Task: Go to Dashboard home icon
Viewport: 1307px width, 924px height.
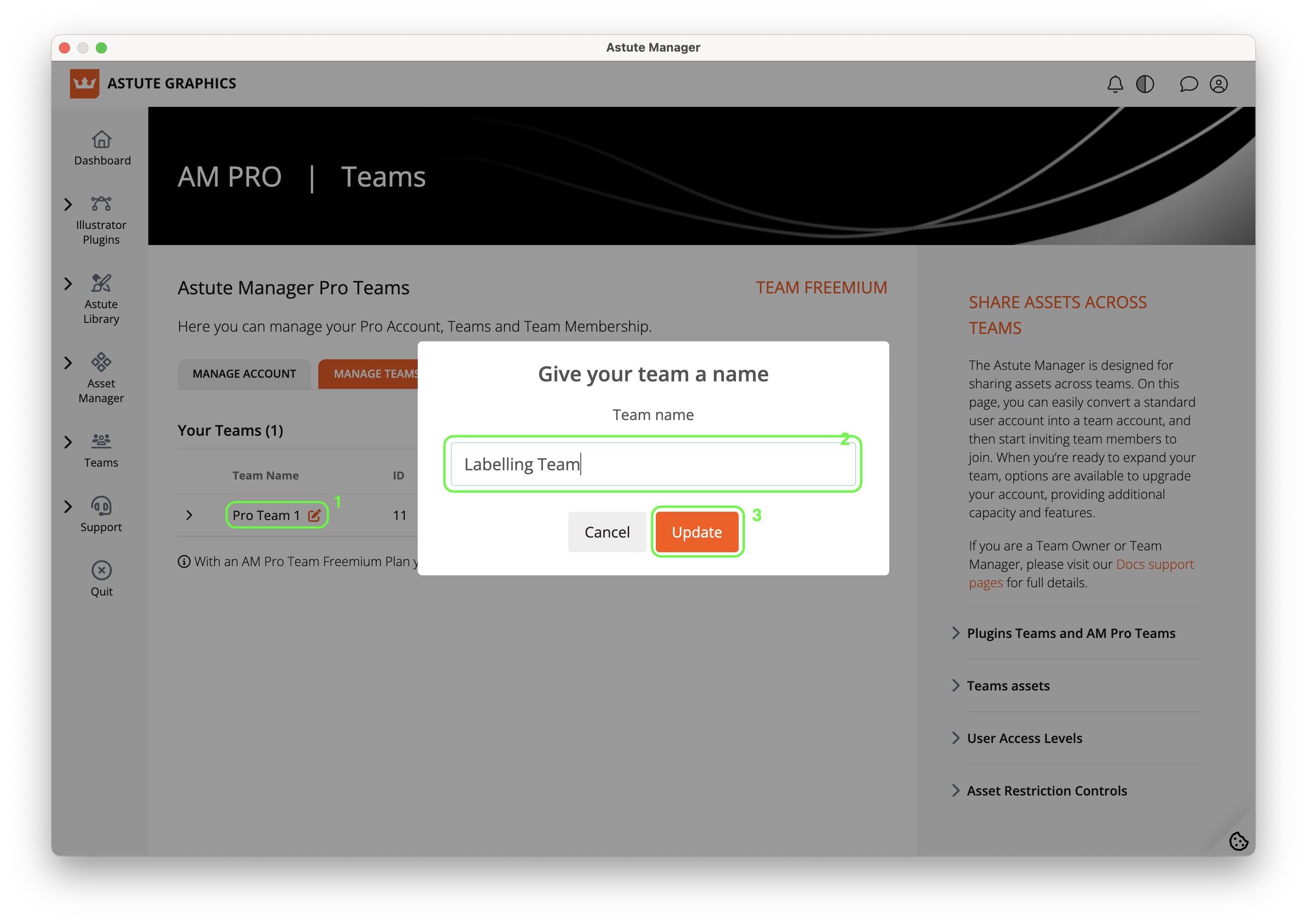Action: point(101,140)
